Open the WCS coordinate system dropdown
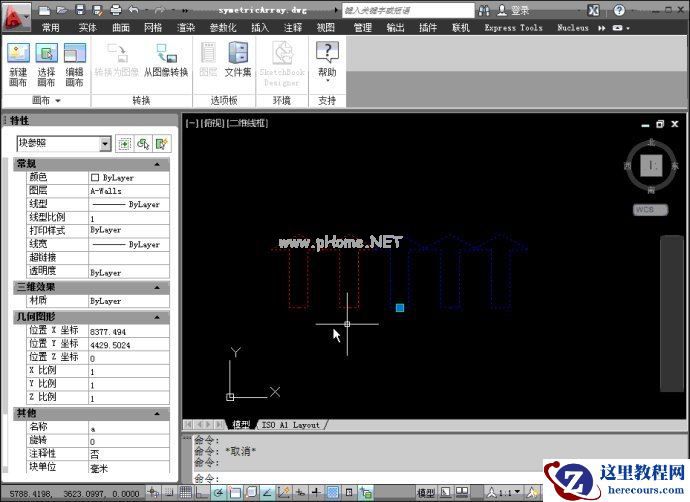Viewport: 690px width, 502px height. (650, 209)
